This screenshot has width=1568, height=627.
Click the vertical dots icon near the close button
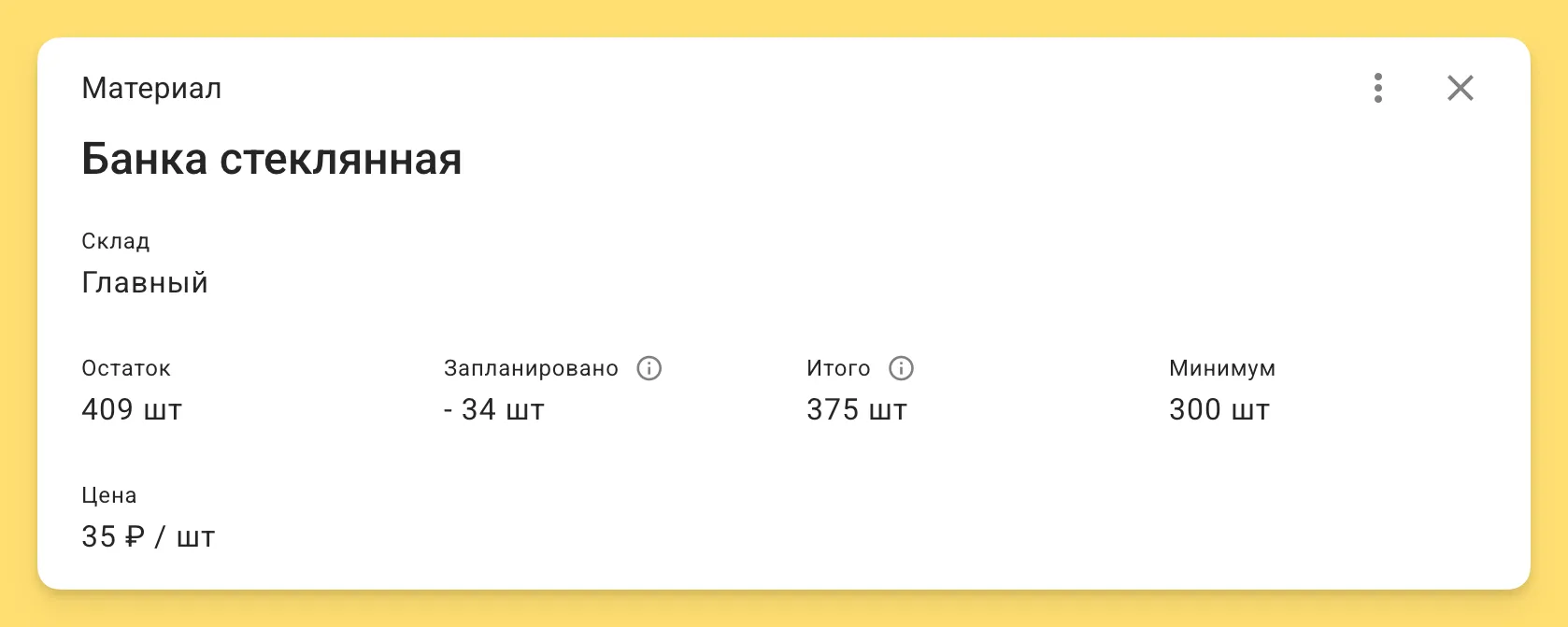(1378, 88)
